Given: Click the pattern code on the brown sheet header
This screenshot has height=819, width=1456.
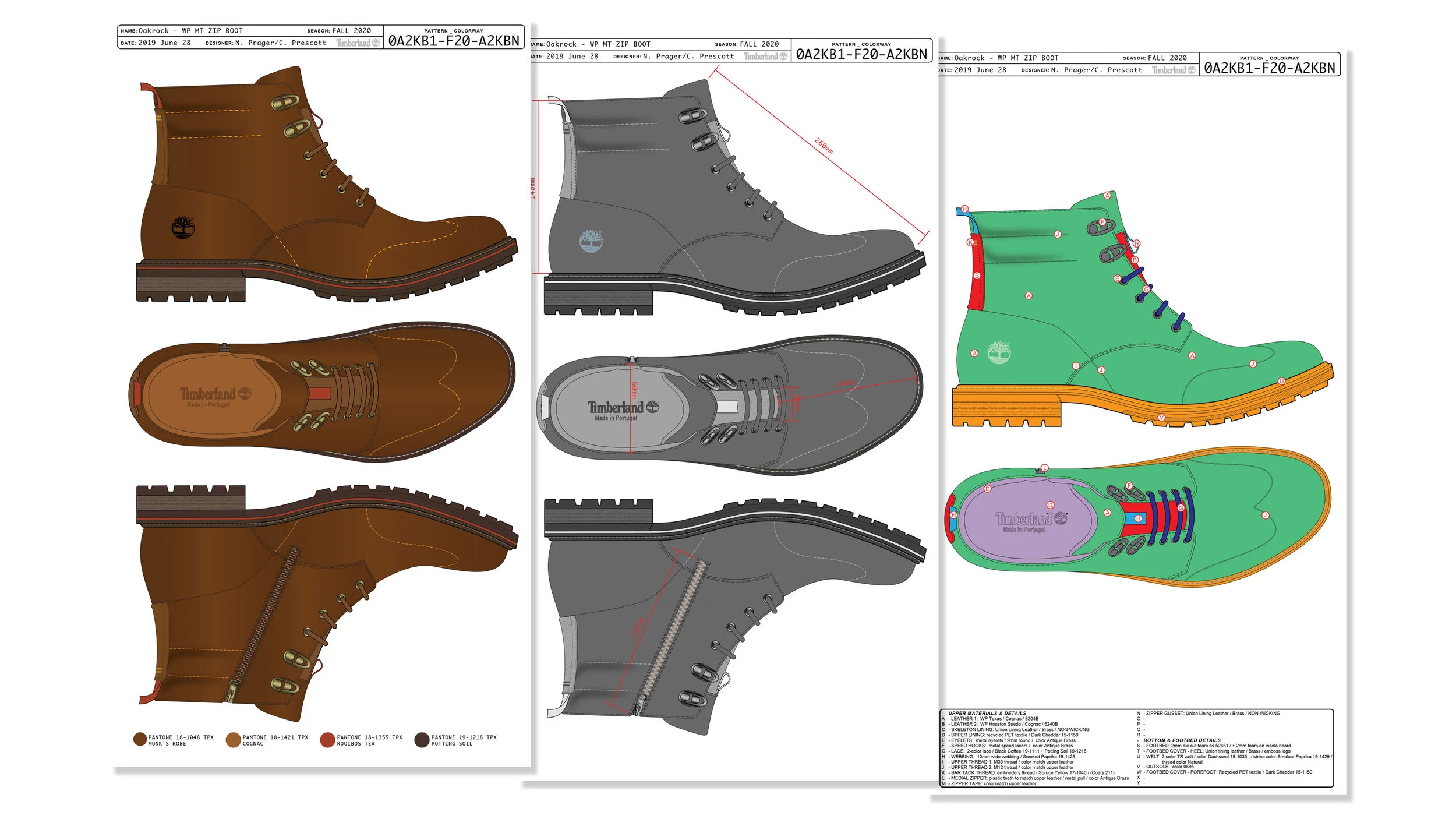Looking at the screenshot, I should coord(454,41).
